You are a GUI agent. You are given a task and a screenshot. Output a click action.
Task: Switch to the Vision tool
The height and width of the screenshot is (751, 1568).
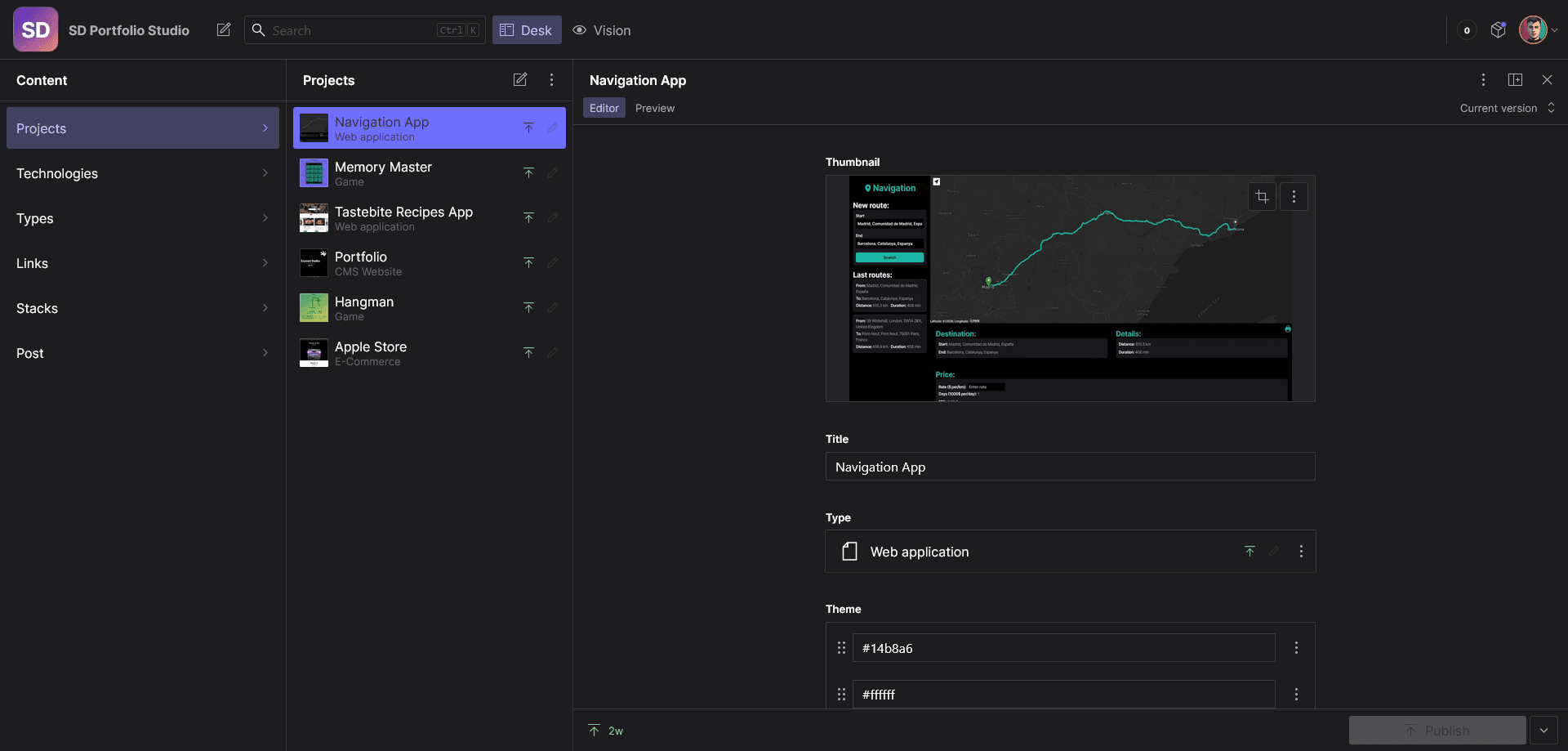pos(601,30)
